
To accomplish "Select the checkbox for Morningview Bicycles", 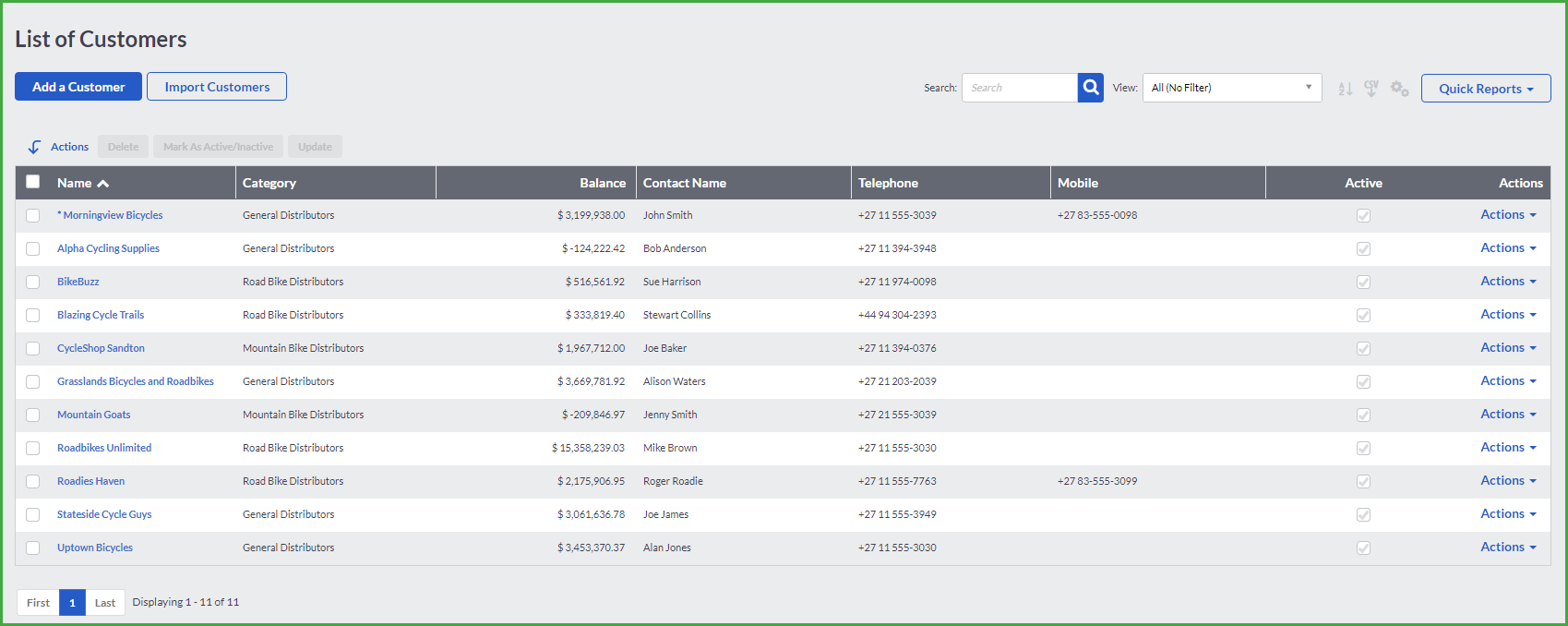I will click(x=33, y=215).
